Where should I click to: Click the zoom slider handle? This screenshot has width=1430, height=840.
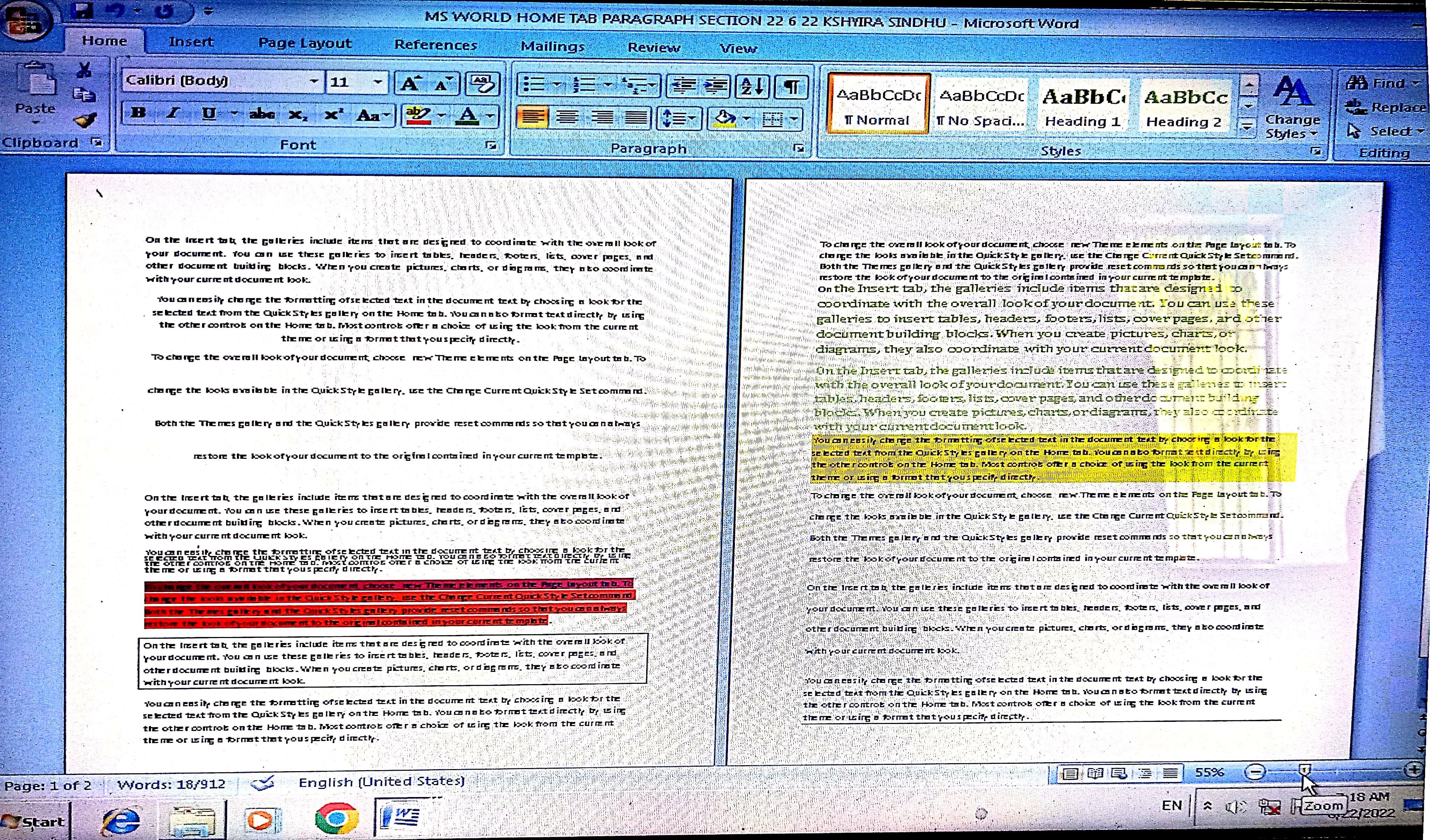pos(1305,770)
